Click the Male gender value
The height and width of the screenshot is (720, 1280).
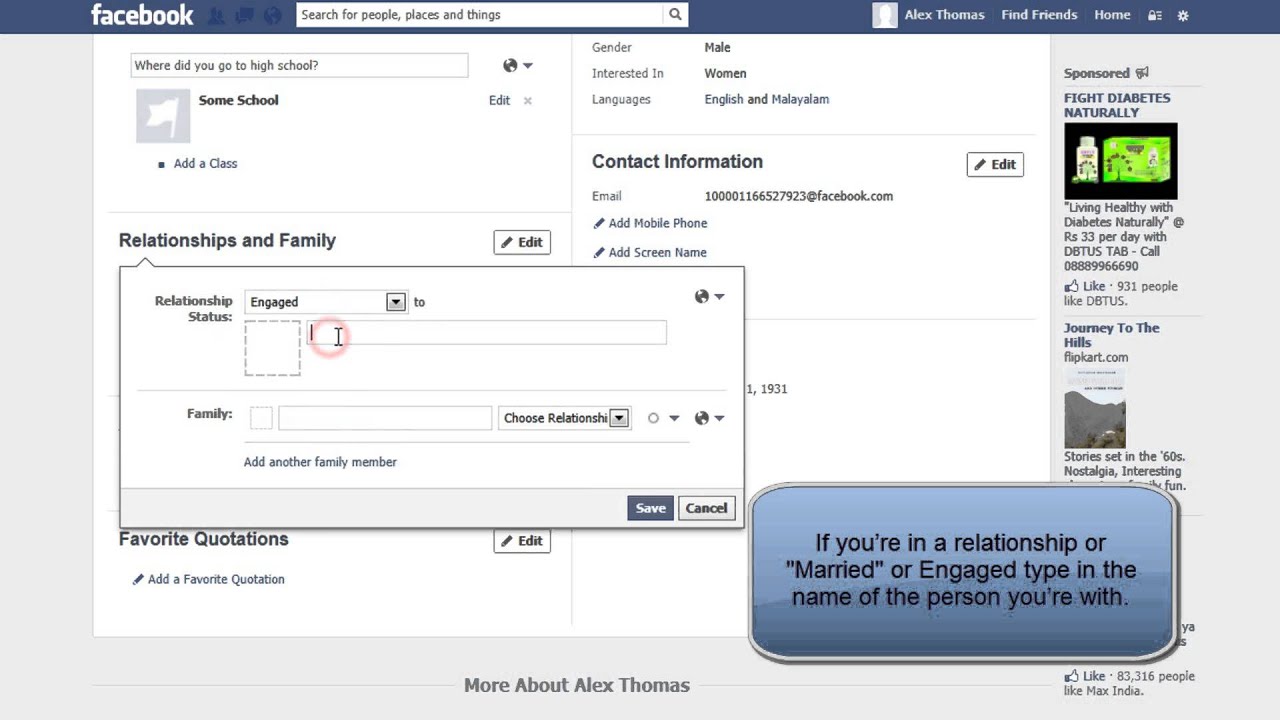(717, 47)
